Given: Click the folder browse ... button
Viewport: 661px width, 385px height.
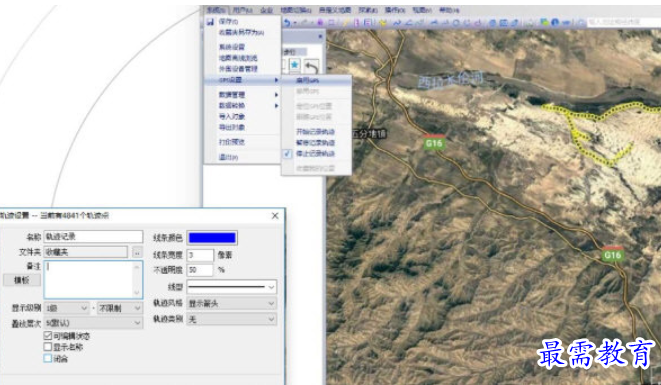Looking at the screenshot, I should [x=137, y=252].
